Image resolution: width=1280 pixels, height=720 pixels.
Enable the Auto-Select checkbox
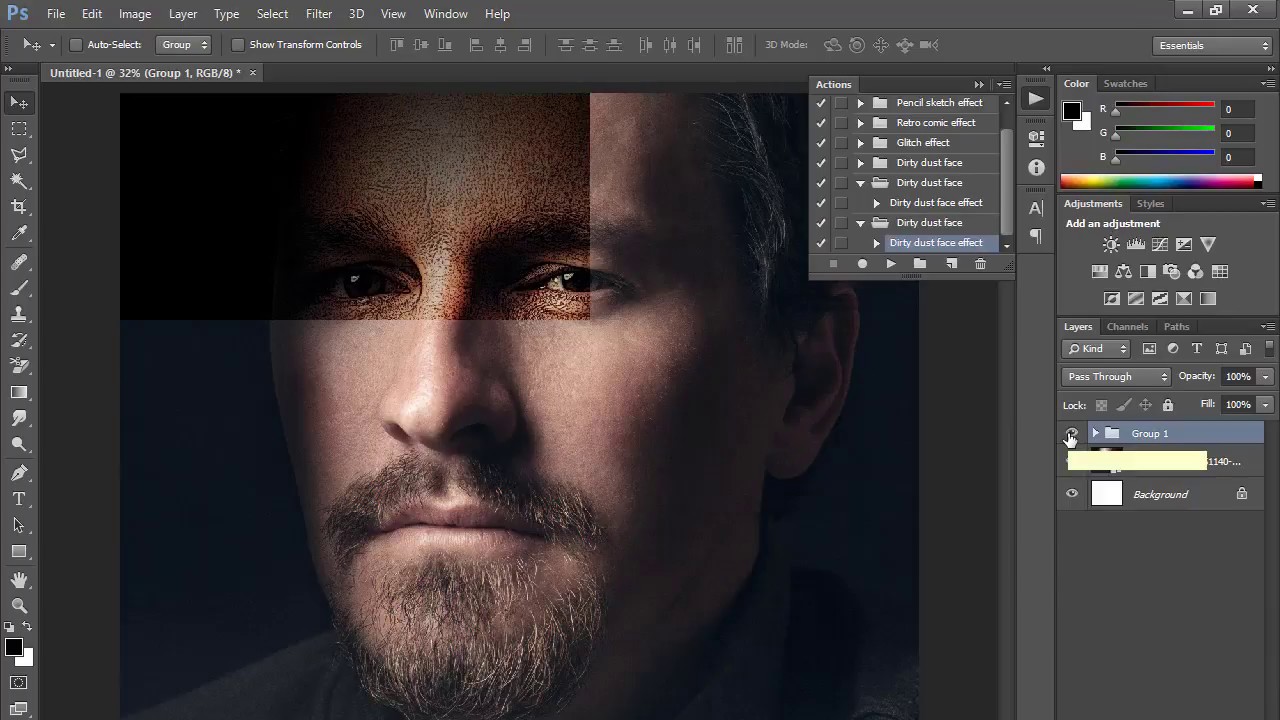tap(75, 45)
